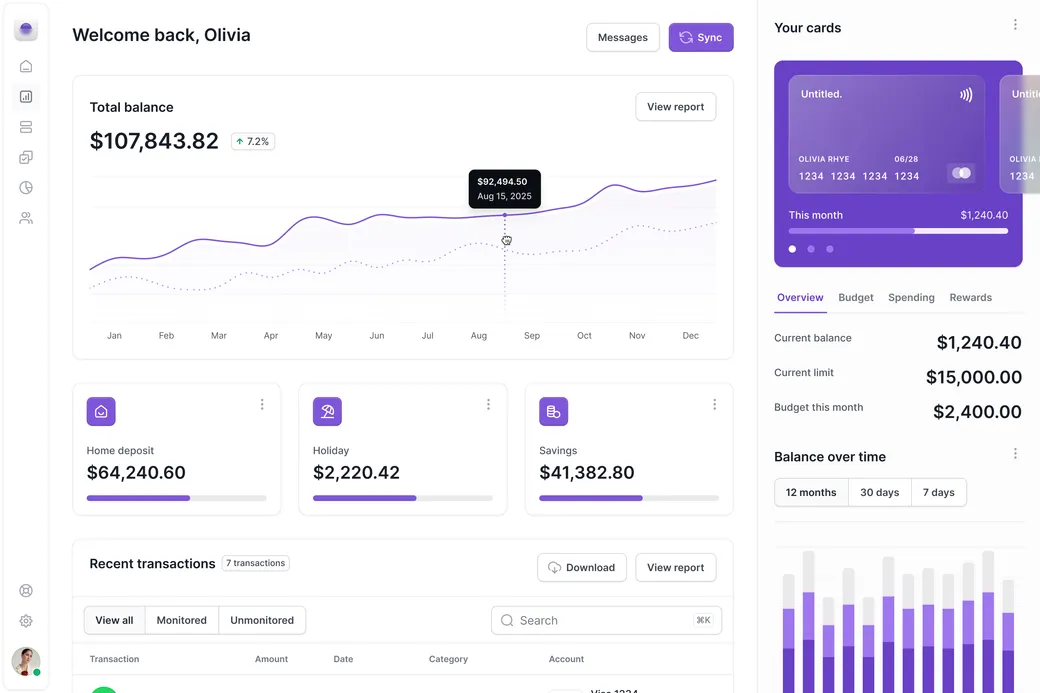Viewport: 1040px width, 693px height.
Task: Click the Savings progress bar
Action: tap(629, 498)
